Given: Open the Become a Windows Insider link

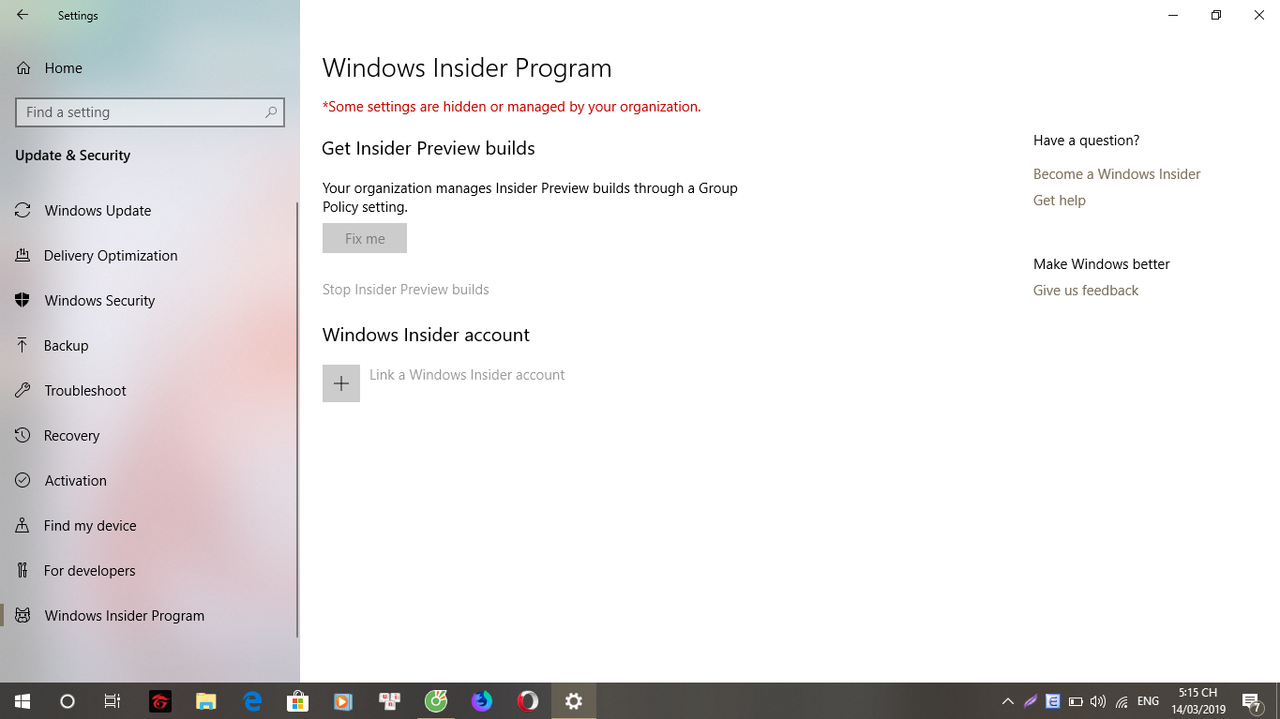Looking at the screenshot, I should click(1116, 174).
